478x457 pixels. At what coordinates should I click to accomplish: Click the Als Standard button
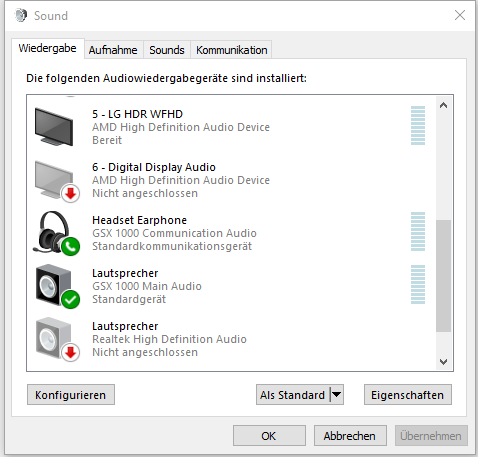coord(292,395)
